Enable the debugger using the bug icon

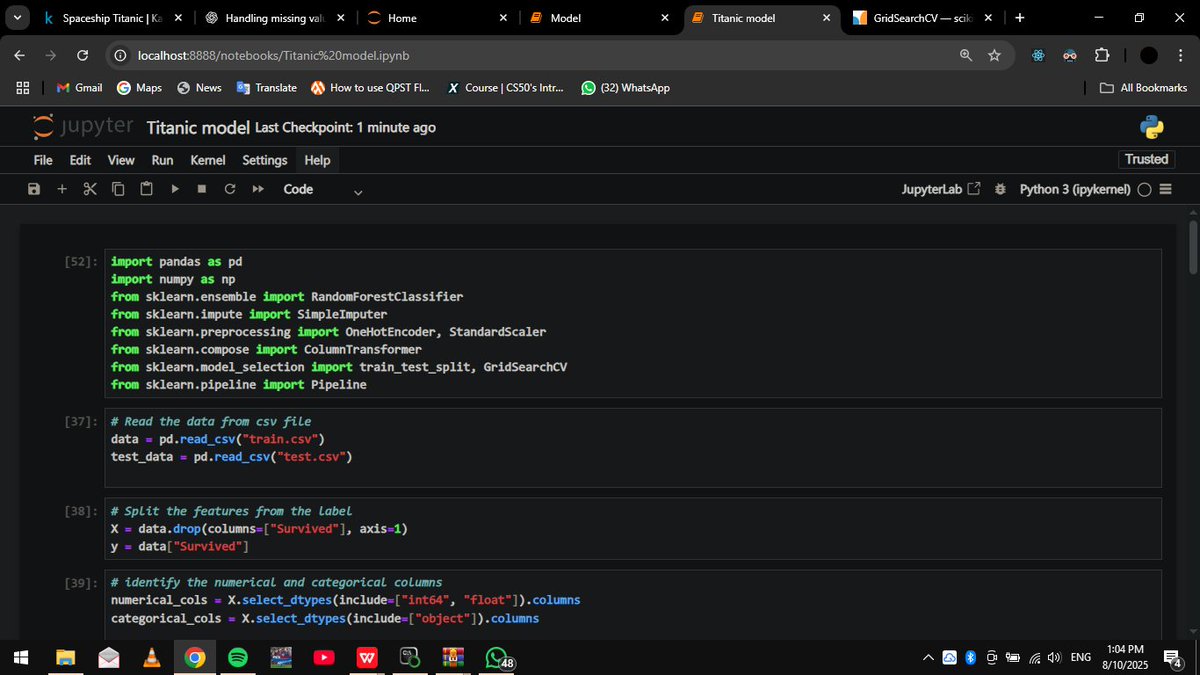click(1000, 189)
